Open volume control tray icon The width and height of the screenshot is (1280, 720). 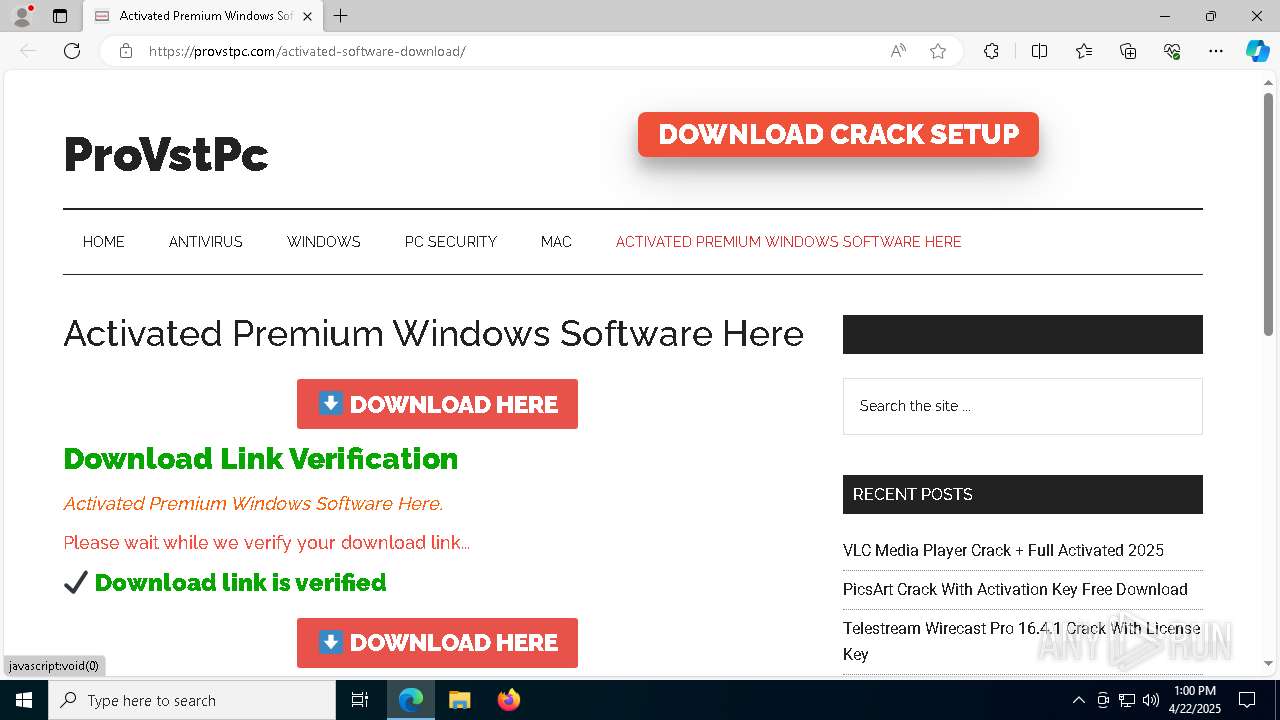(x=1151, y=700)
